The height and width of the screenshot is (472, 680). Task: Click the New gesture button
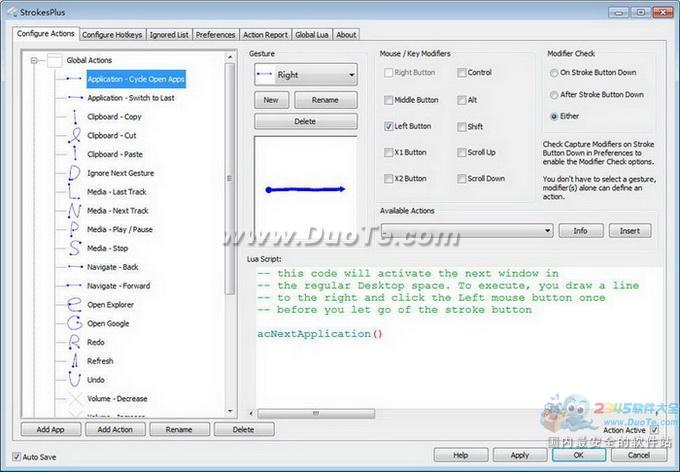tap(271, 100)
